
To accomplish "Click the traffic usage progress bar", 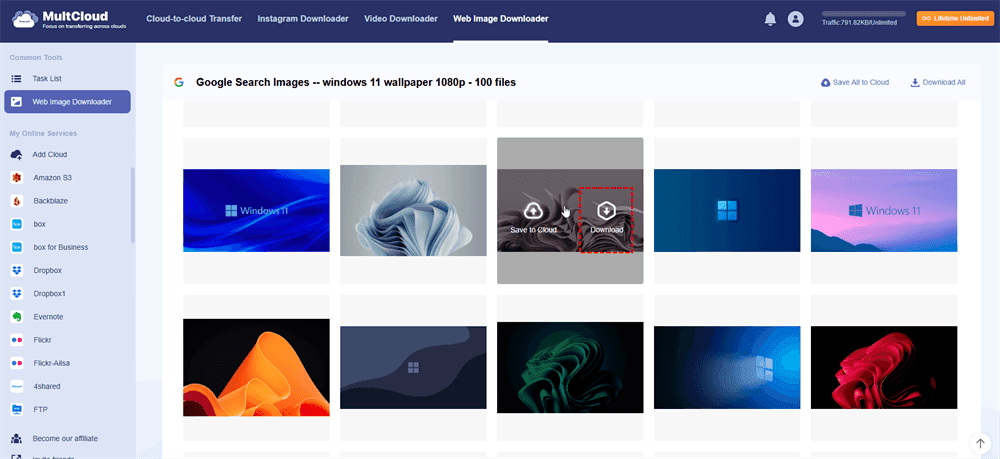I will click(x=864, y=13).
